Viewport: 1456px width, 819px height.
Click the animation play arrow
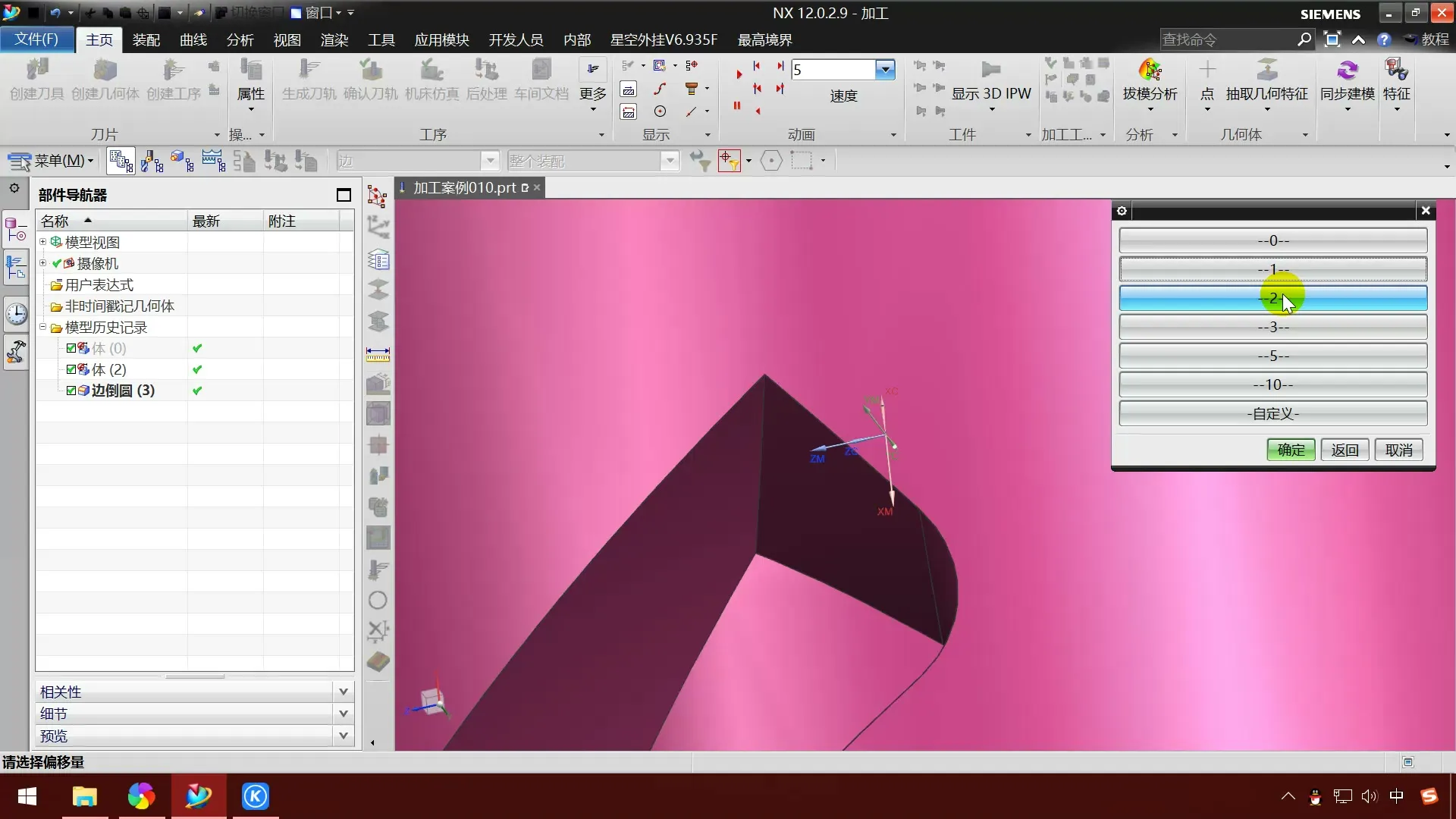point(739,74)
